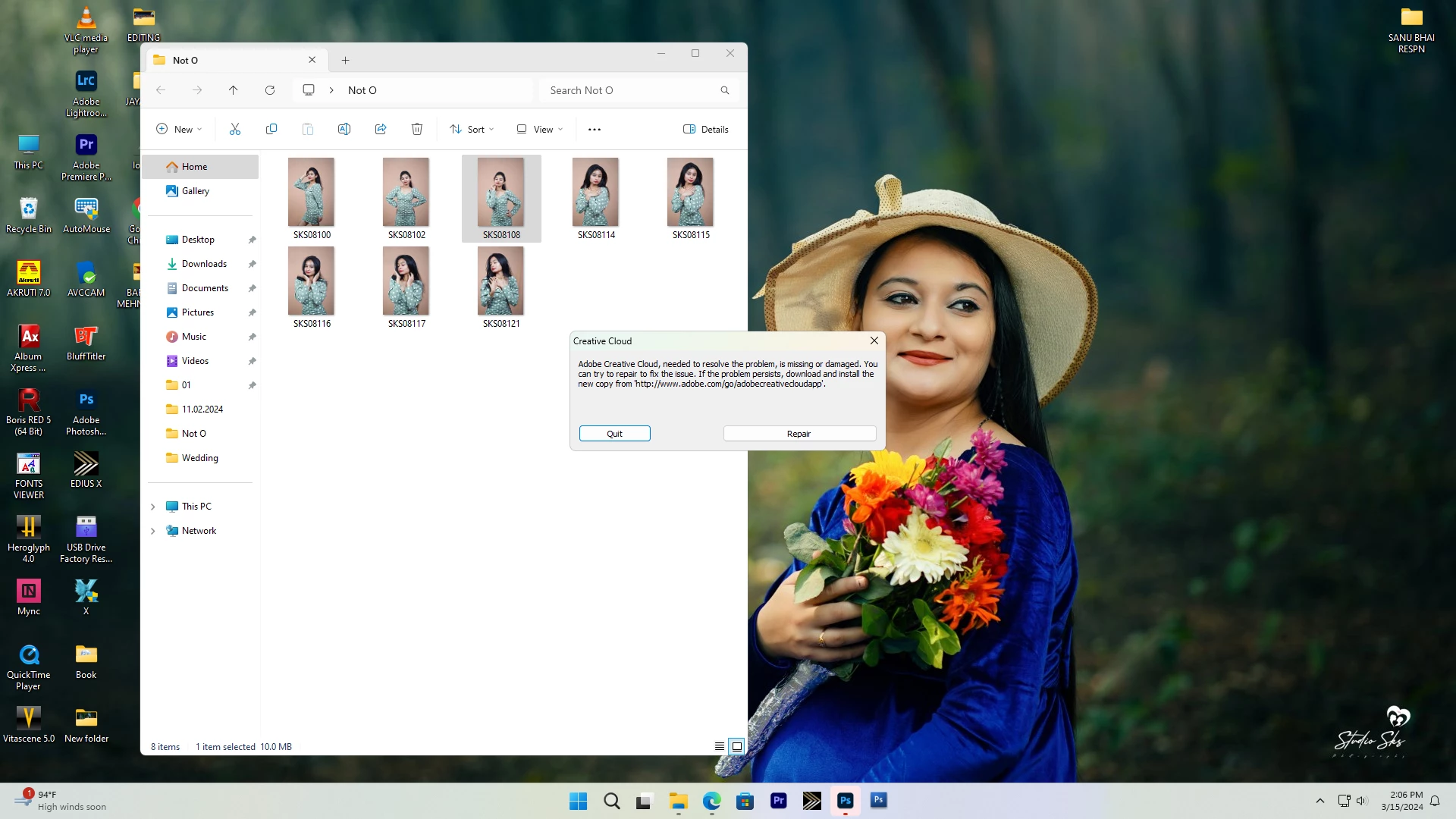Click the Copy icon in toolbar
Screen dimensions: 1456x819
point(271,130)
